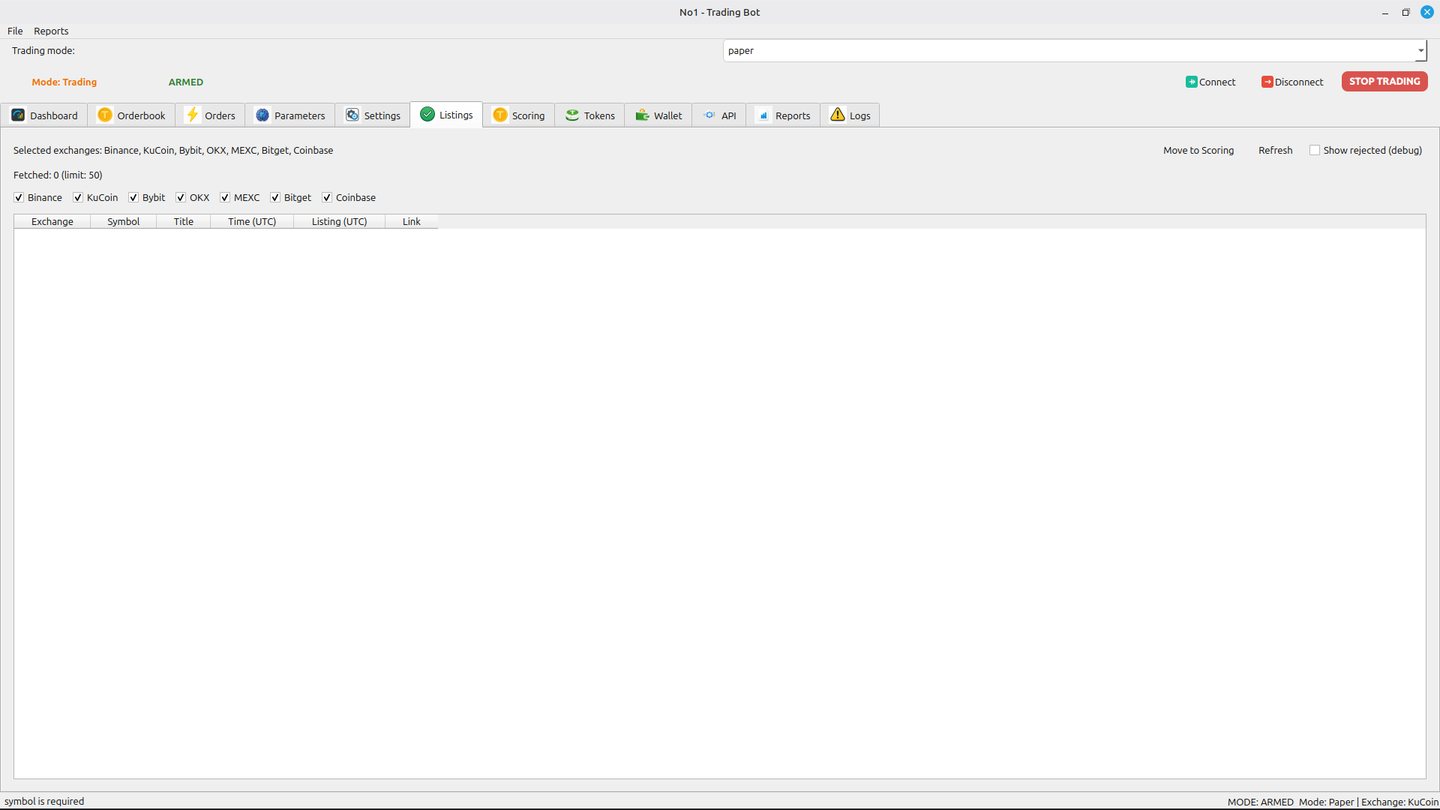The image size is (1440, 810).
Task: Switch to the Scoring tab
Action: [519, 115]
